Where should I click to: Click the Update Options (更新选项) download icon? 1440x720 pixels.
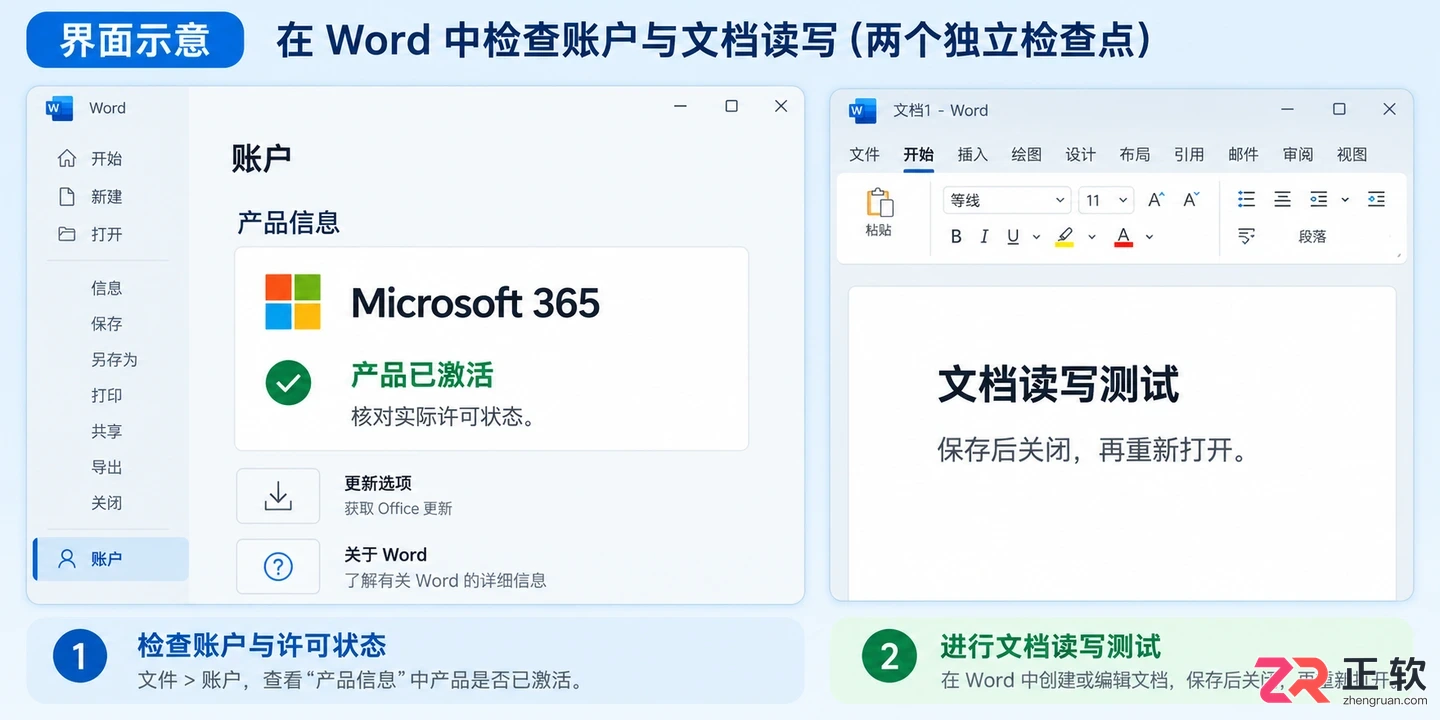[x=278, y=496]
